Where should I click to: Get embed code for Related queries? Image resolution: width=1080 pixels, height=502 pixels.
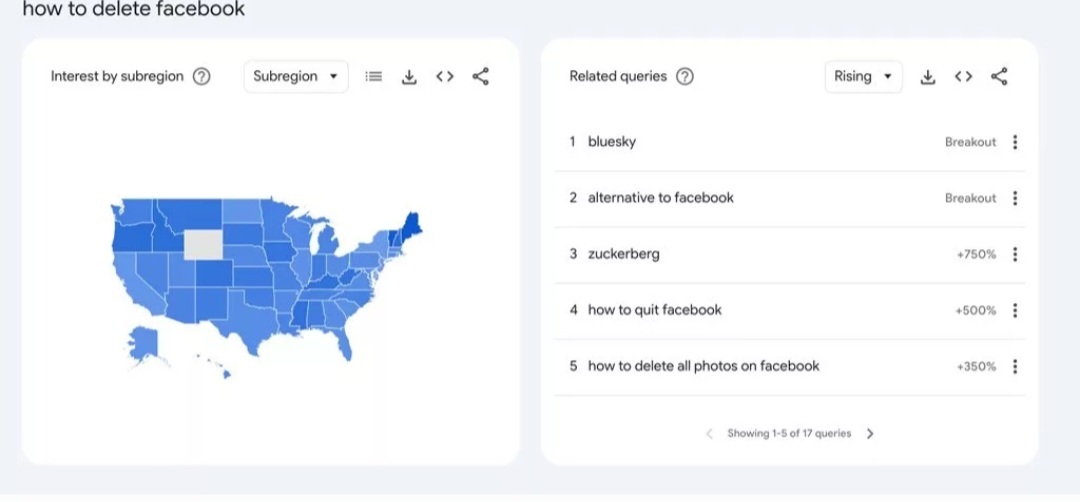964,76
